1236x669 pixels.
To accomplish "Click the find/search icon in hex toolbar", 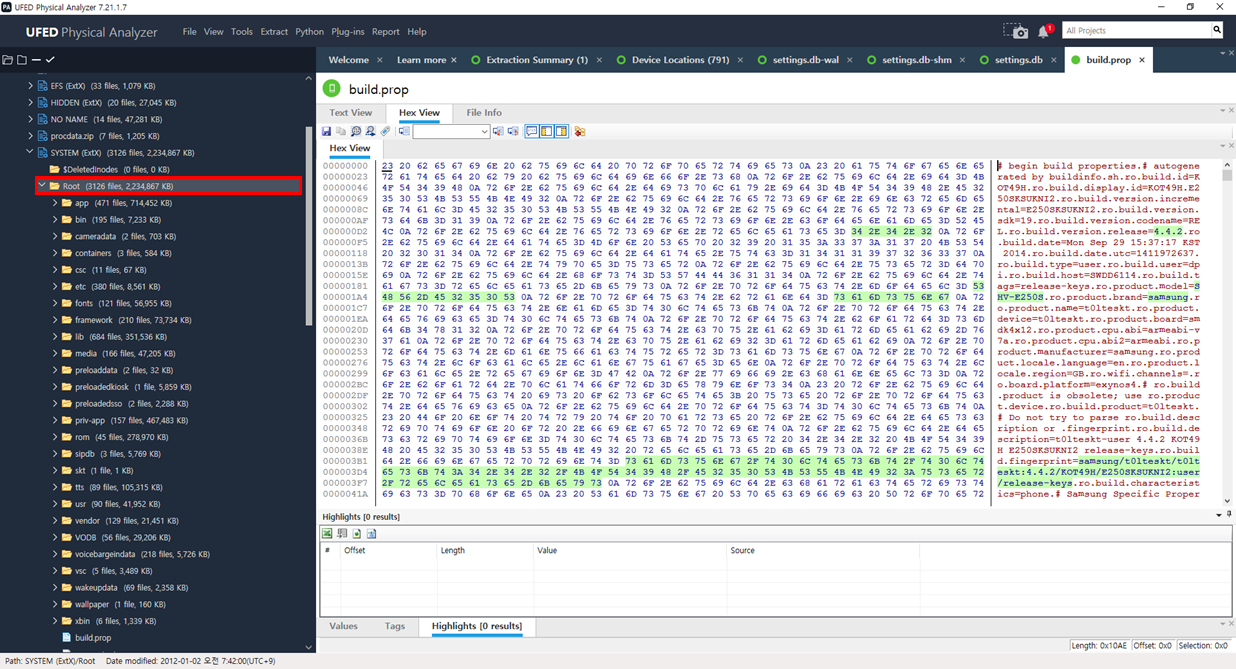I will (356, 131).
